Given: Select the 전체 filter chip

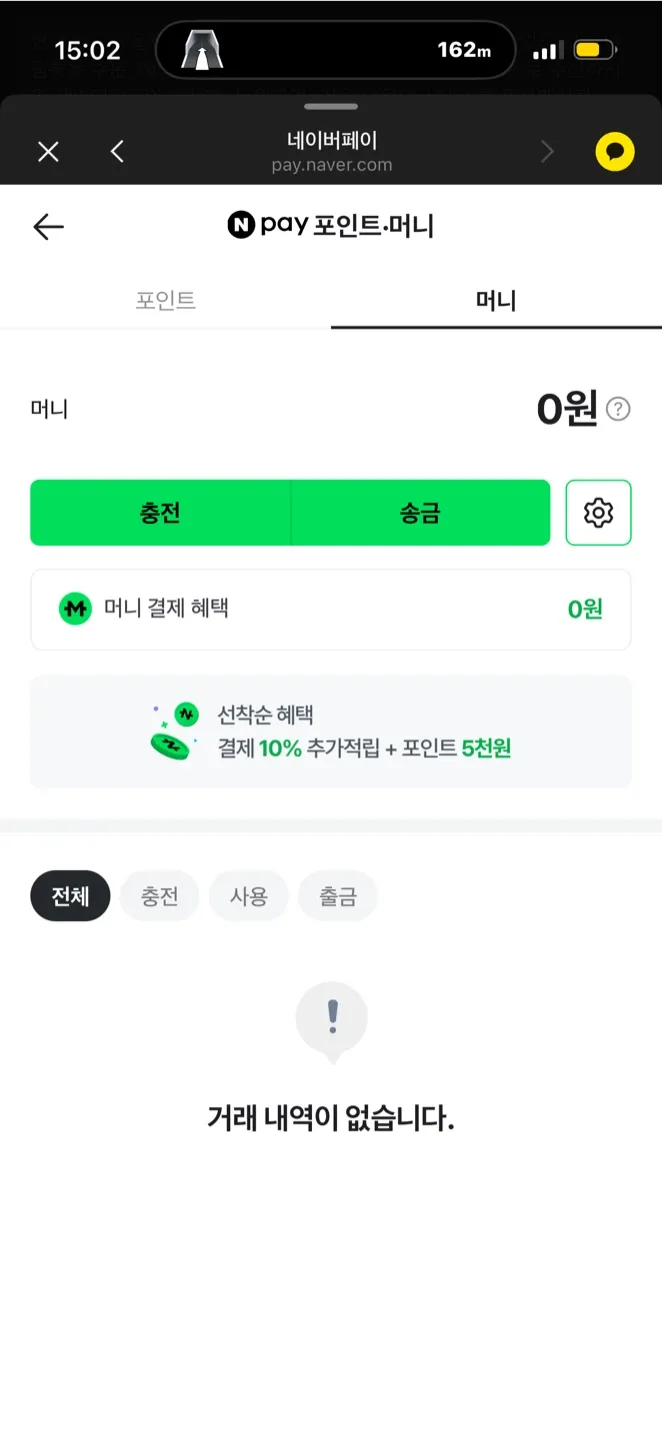Looking at the screenshot, I should pyautogui.click(x=70, y=896).
